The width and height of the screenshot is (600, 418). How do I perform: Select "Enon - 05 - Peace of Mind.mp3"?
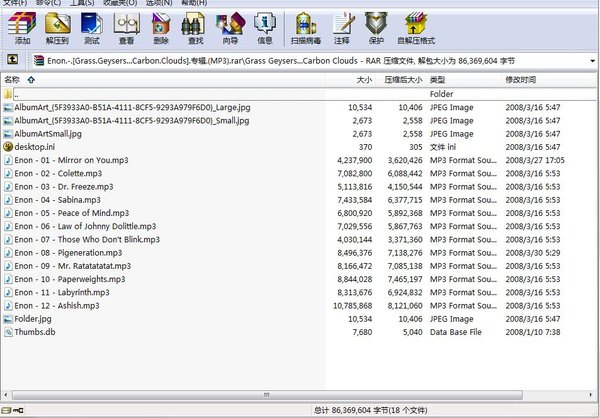pyautogui.click(x=72, y=213)
